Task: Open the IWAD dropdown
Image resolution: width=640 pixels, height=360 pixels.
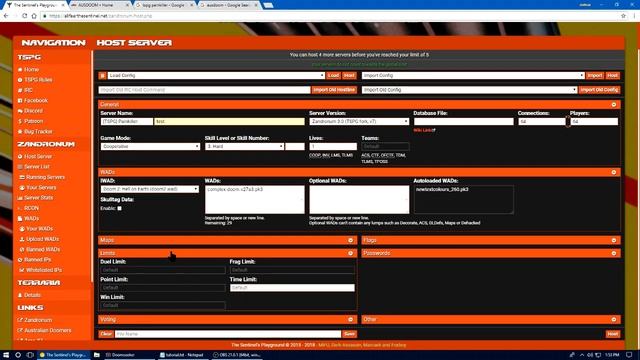Action: pyautogui.click(x=150, y=189)
